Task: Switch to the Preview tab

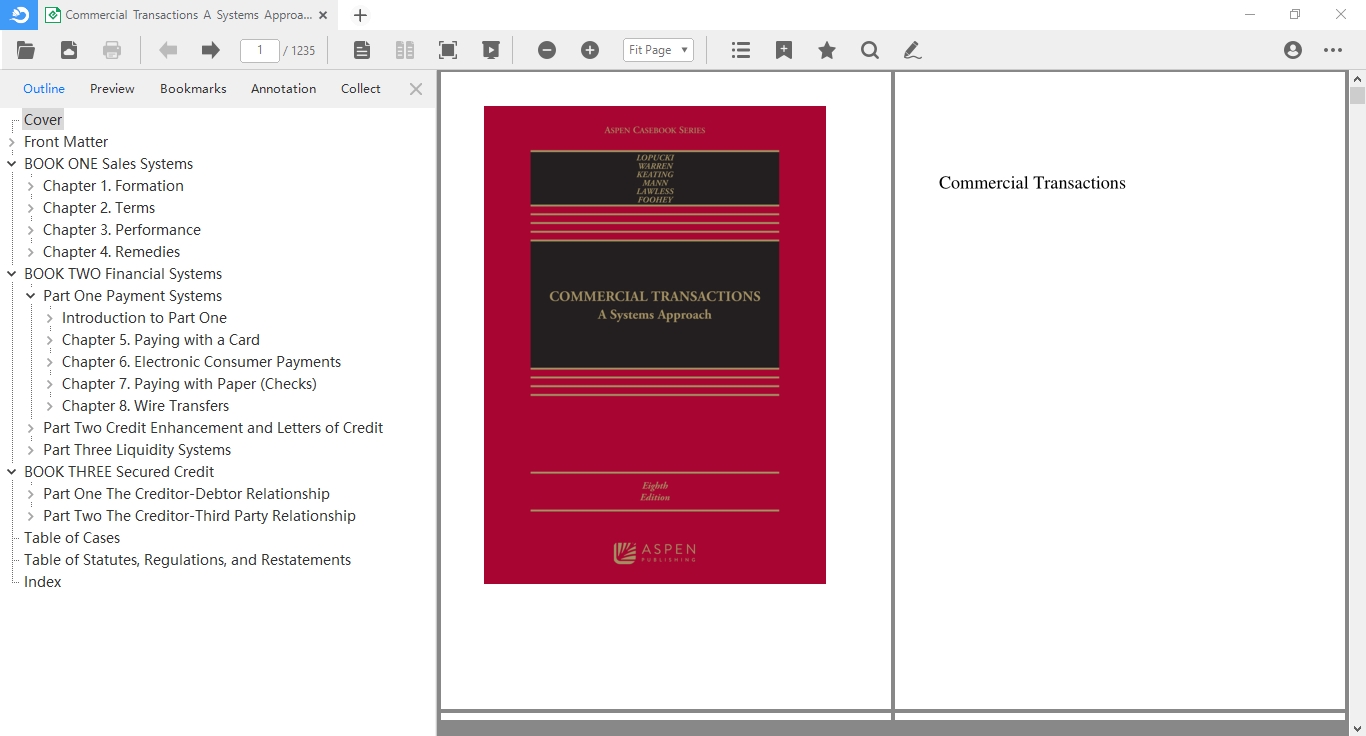Action: coord(112,89)
